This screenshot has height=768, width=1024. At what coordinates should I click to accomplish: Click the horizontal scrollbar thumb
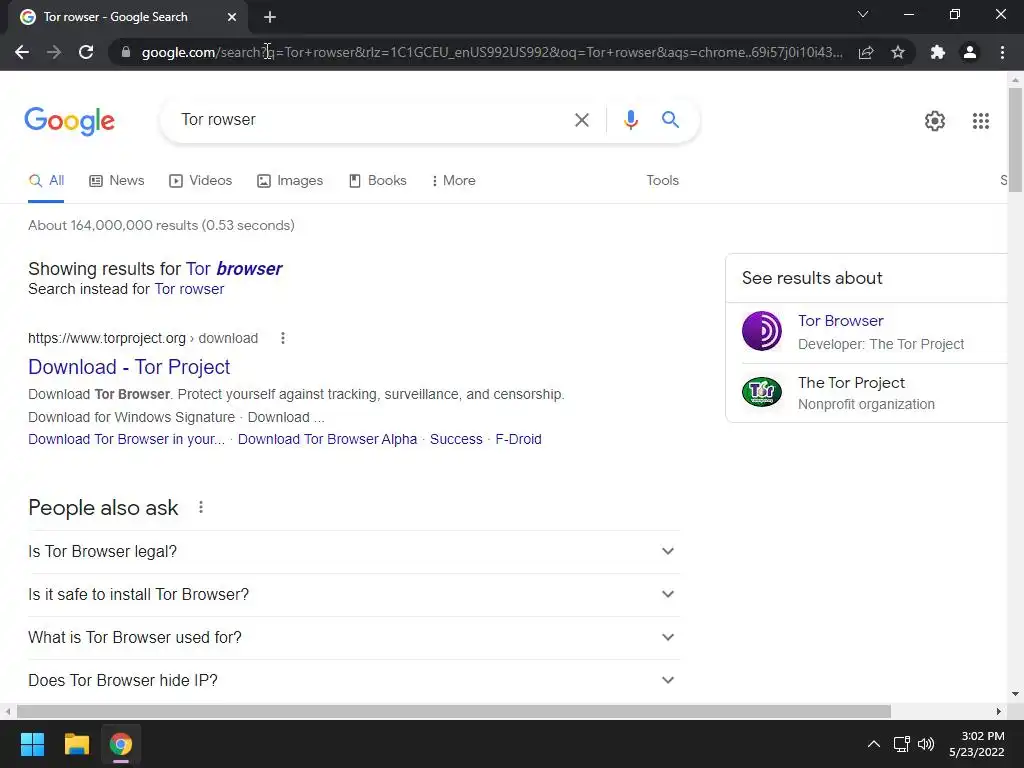(x=454, y=711)
